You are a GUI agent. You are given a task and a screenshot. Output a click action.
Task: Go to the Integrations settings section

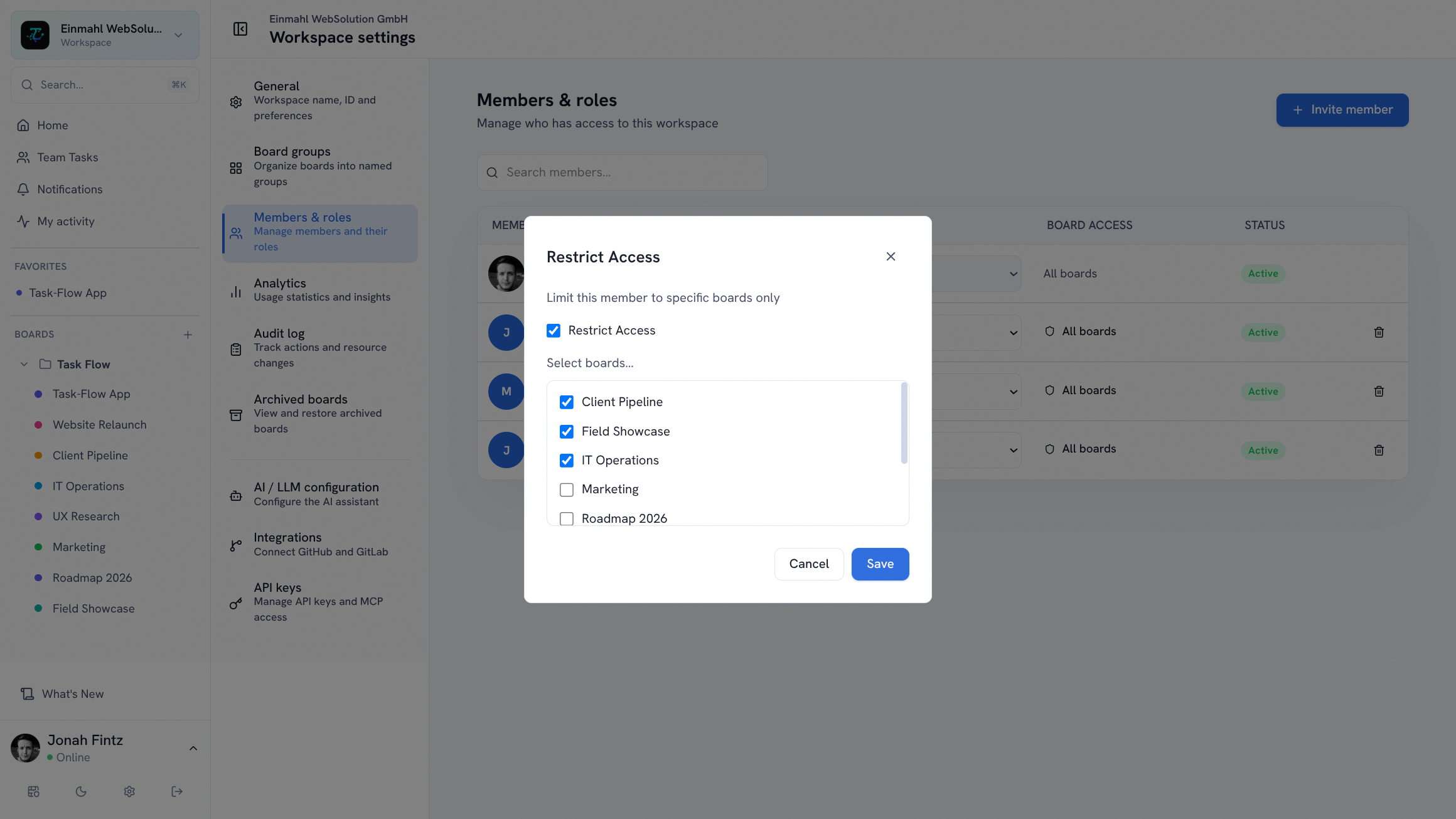pos(320,545)
